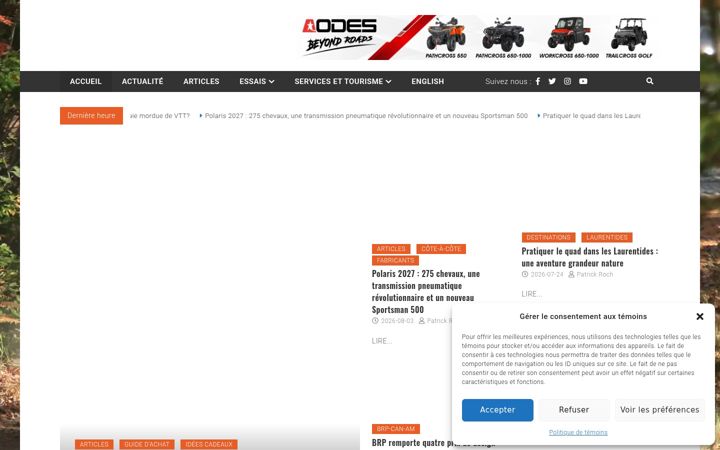
Task: Click the Dernière heure label
Action: [x=91, y=116]
